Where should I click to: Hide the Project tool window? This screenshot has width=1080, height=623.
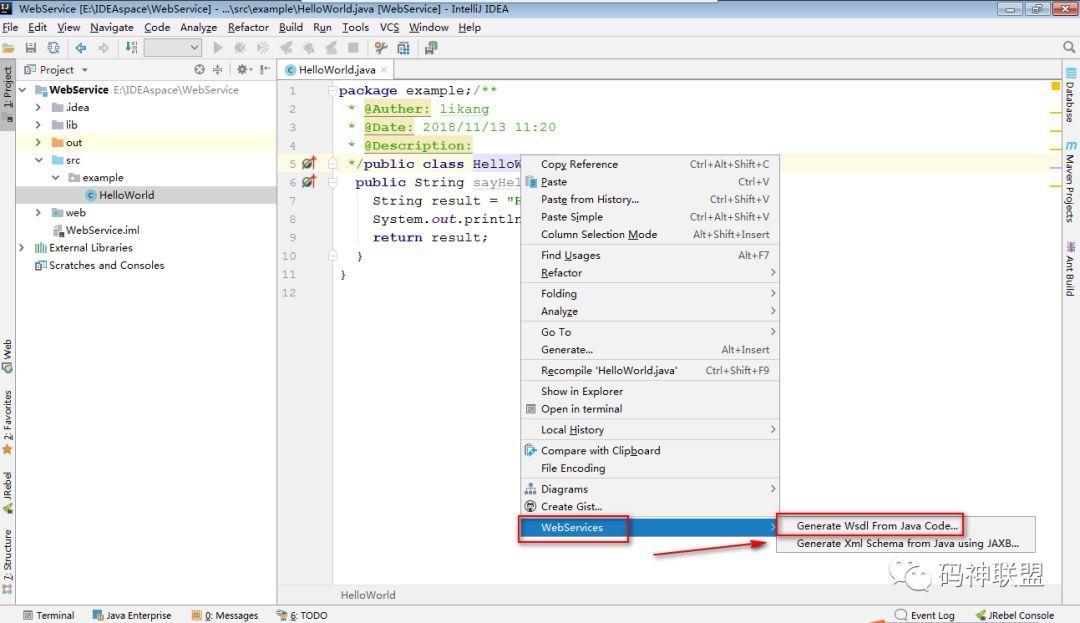(265, 70)
